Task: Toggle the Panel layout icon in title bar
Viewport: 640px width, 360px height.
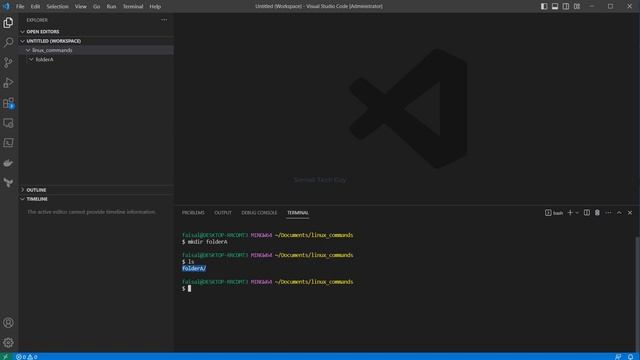Action: point(555,6)
